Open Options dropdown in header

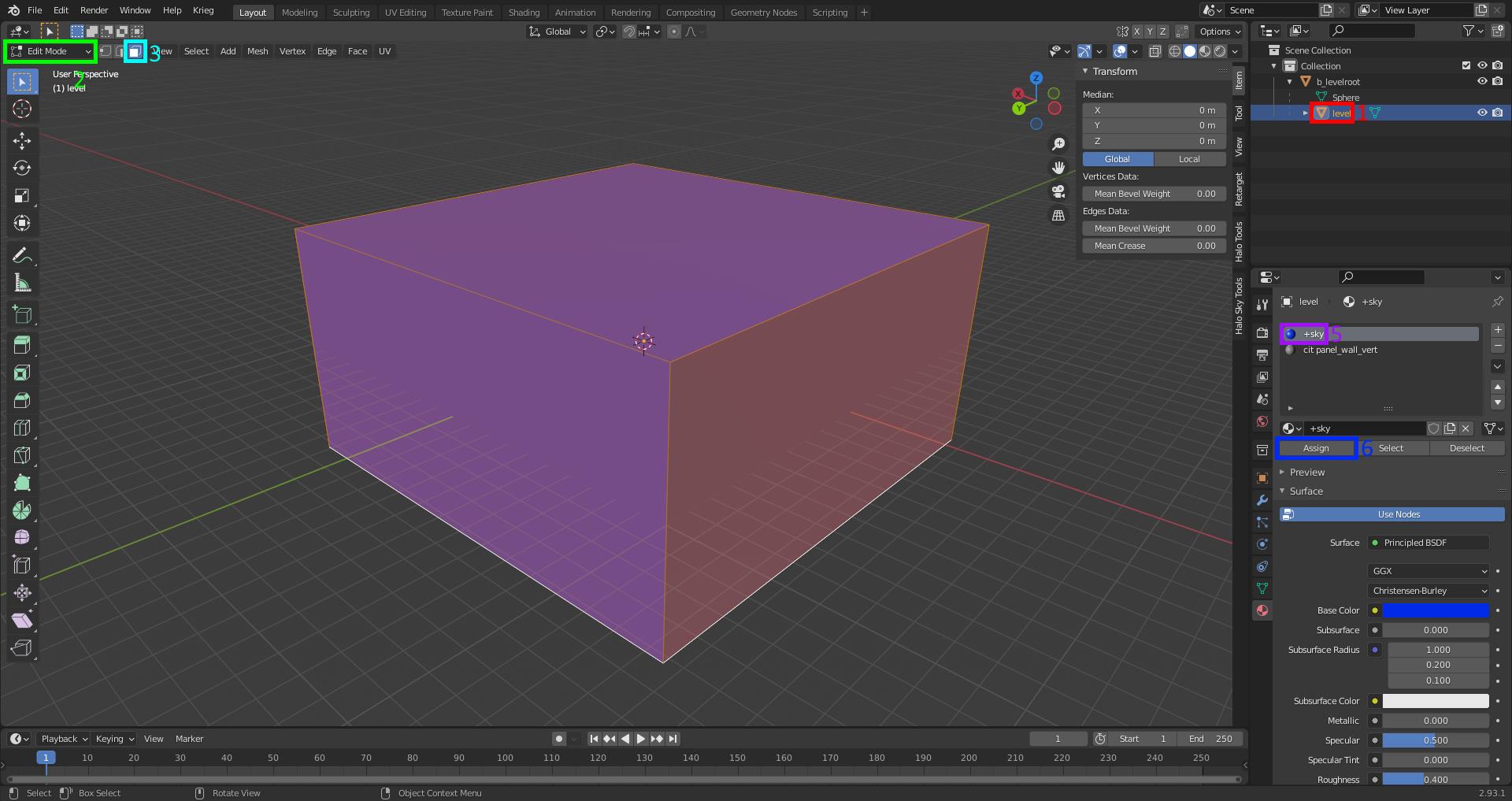tap(1219, 32)
